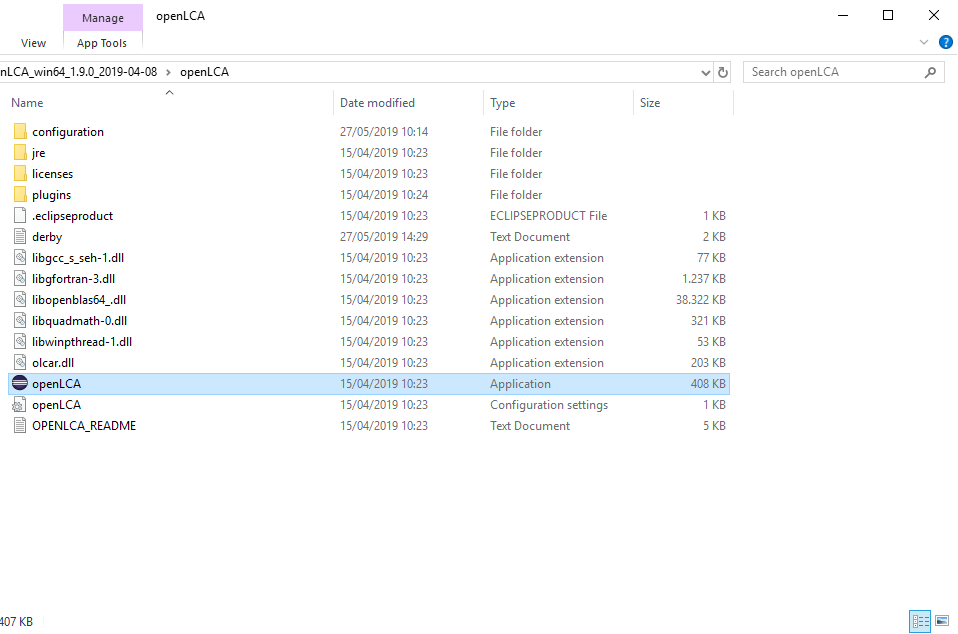
Task: Sort by the Type column header
Action: (x=502, y=103)
